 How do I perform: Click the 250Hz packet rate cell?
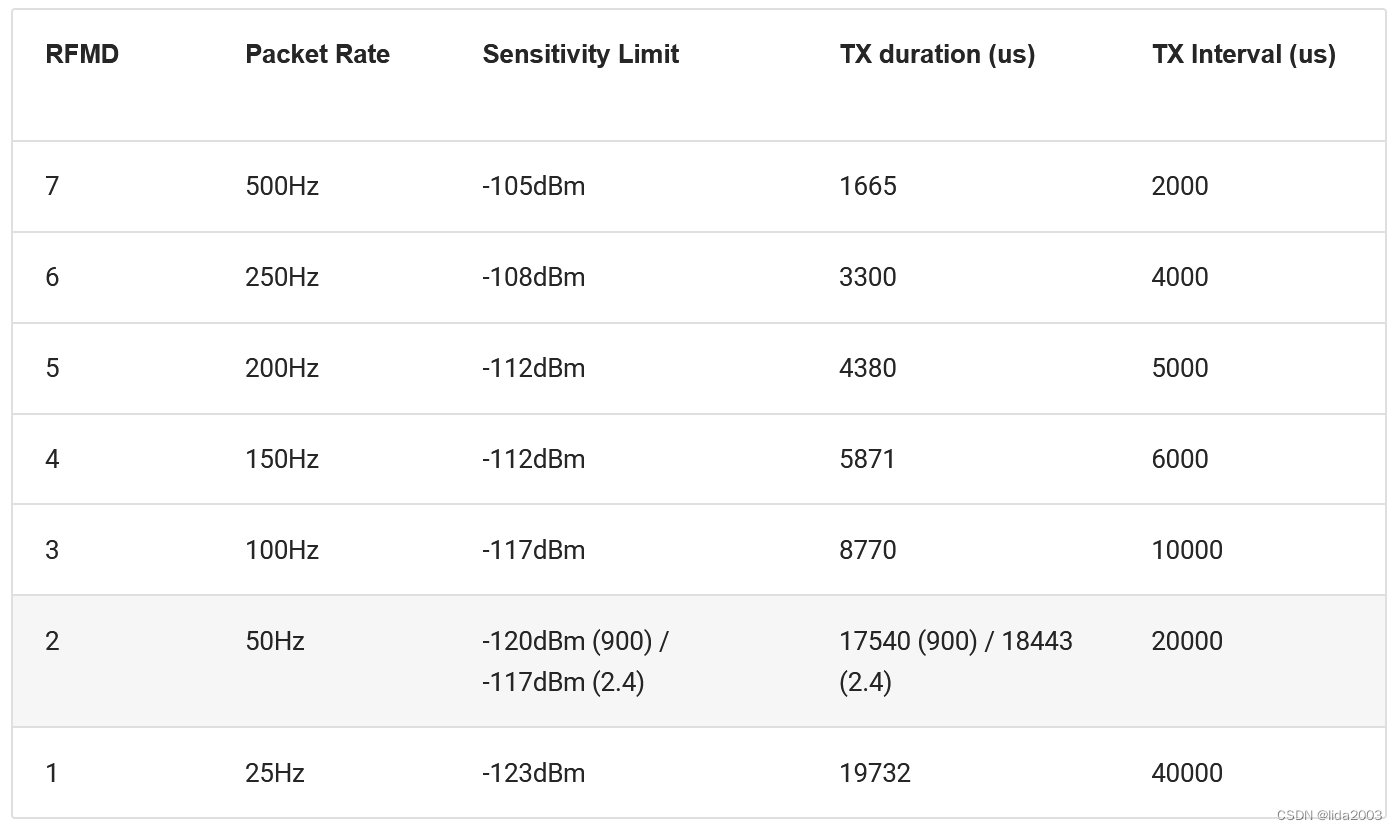(282, 277)
